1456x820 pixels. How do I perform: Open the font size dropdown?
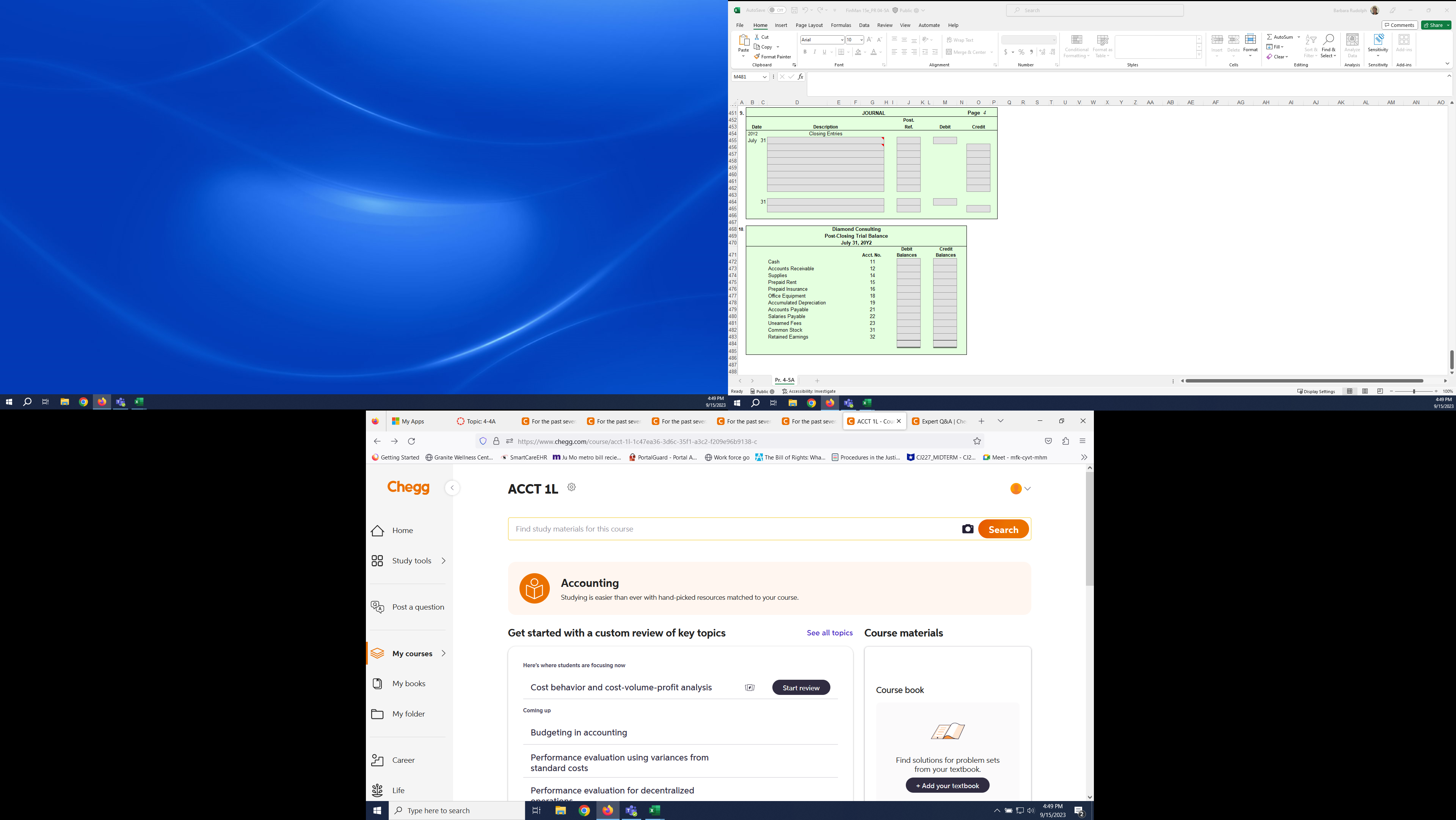click(861, 39)
